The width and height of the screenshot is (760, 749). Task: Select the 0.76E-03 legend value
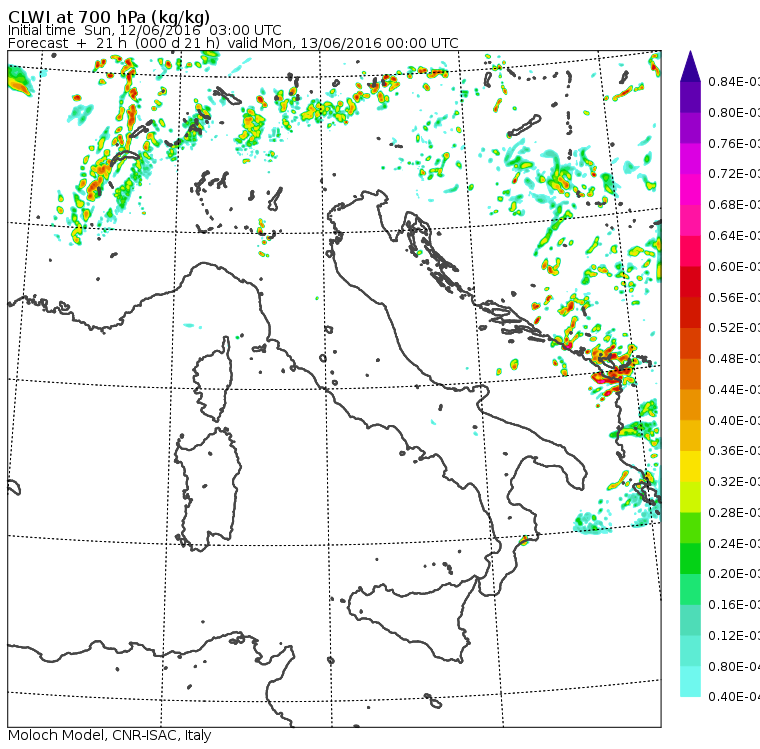tap(734, 143)
